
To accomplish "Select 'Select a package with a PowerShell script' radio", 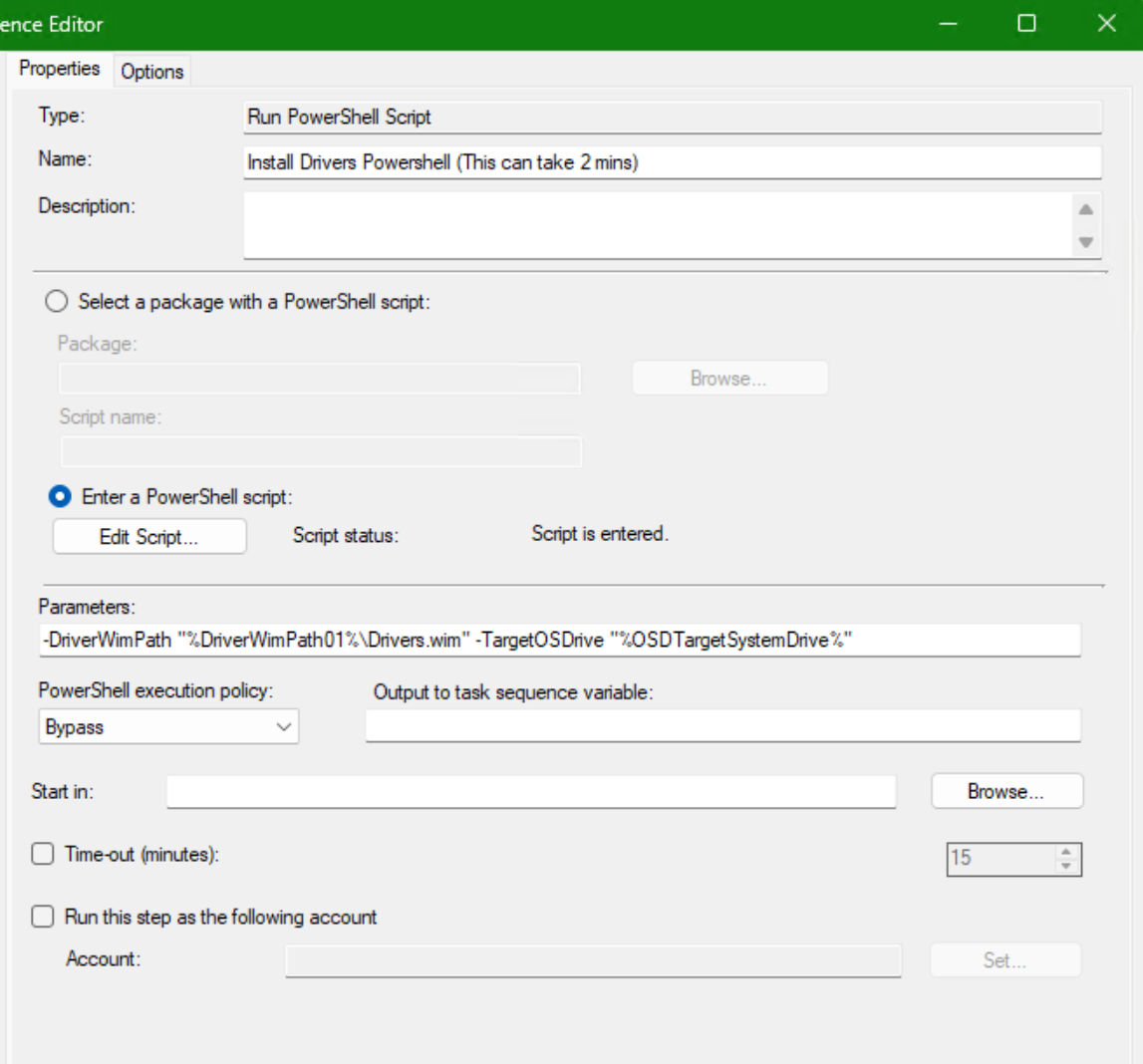I will (x=58, y=301).
